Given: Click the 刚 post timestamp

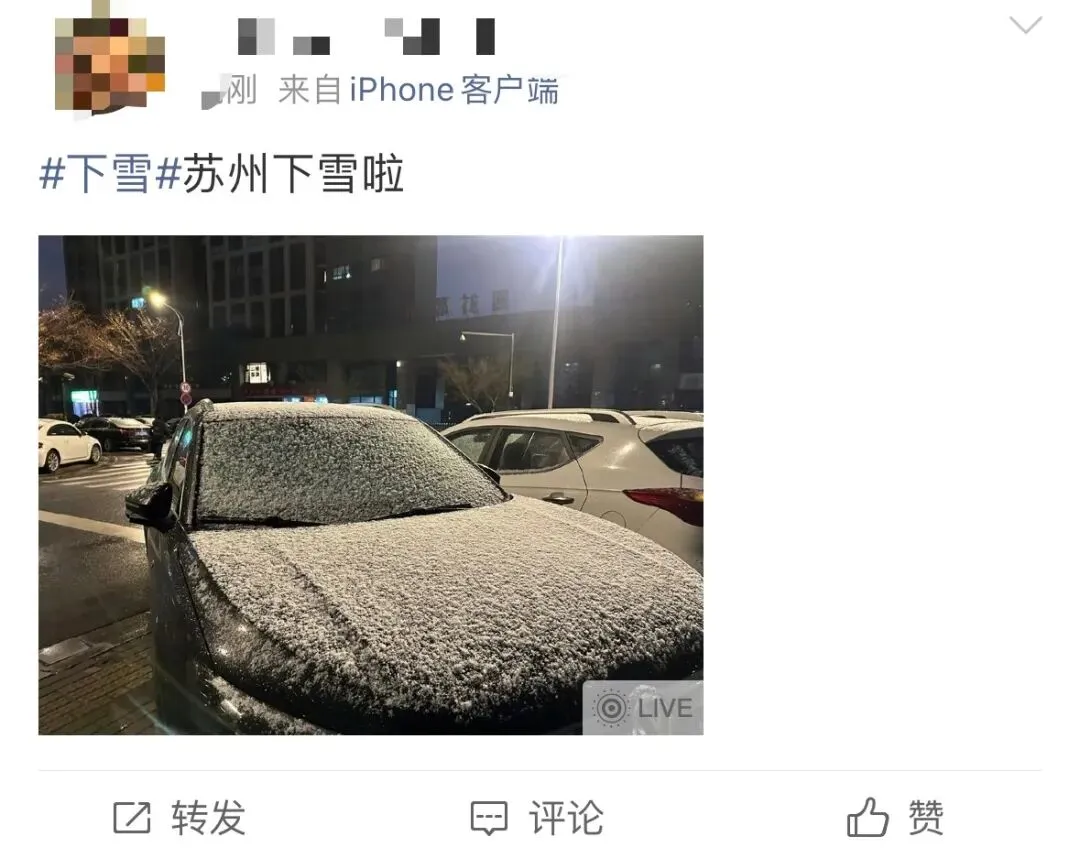Looking at the screenshot, I should (240, 90).
